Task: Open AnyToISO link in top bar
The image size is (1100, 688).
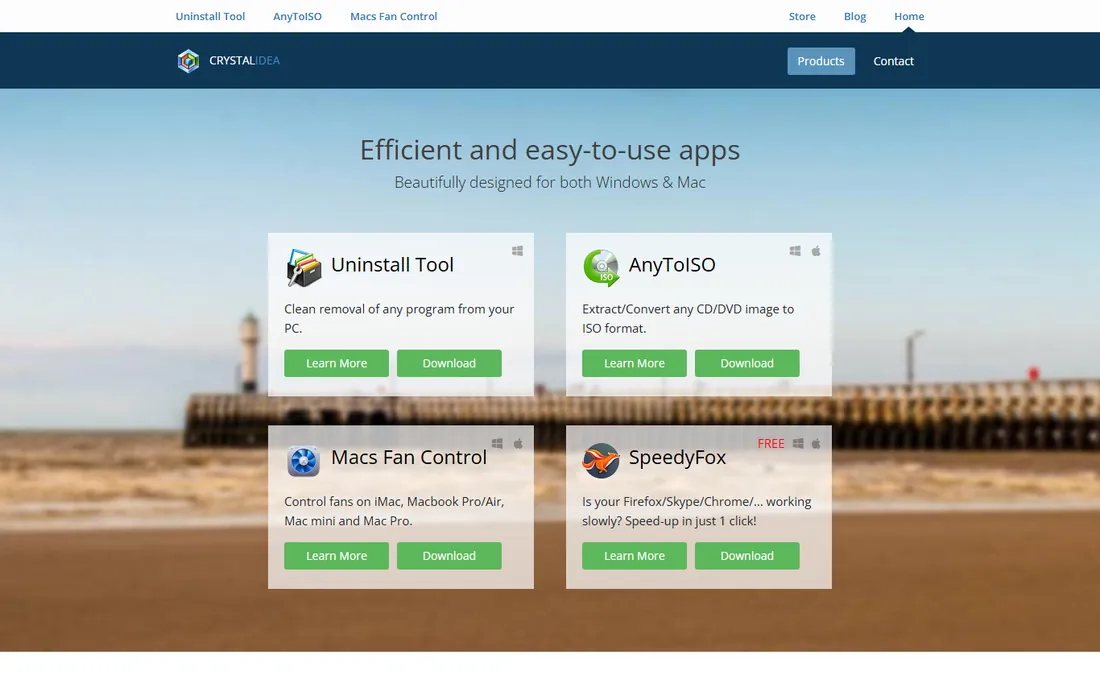Action: click(x=297, y=16)
